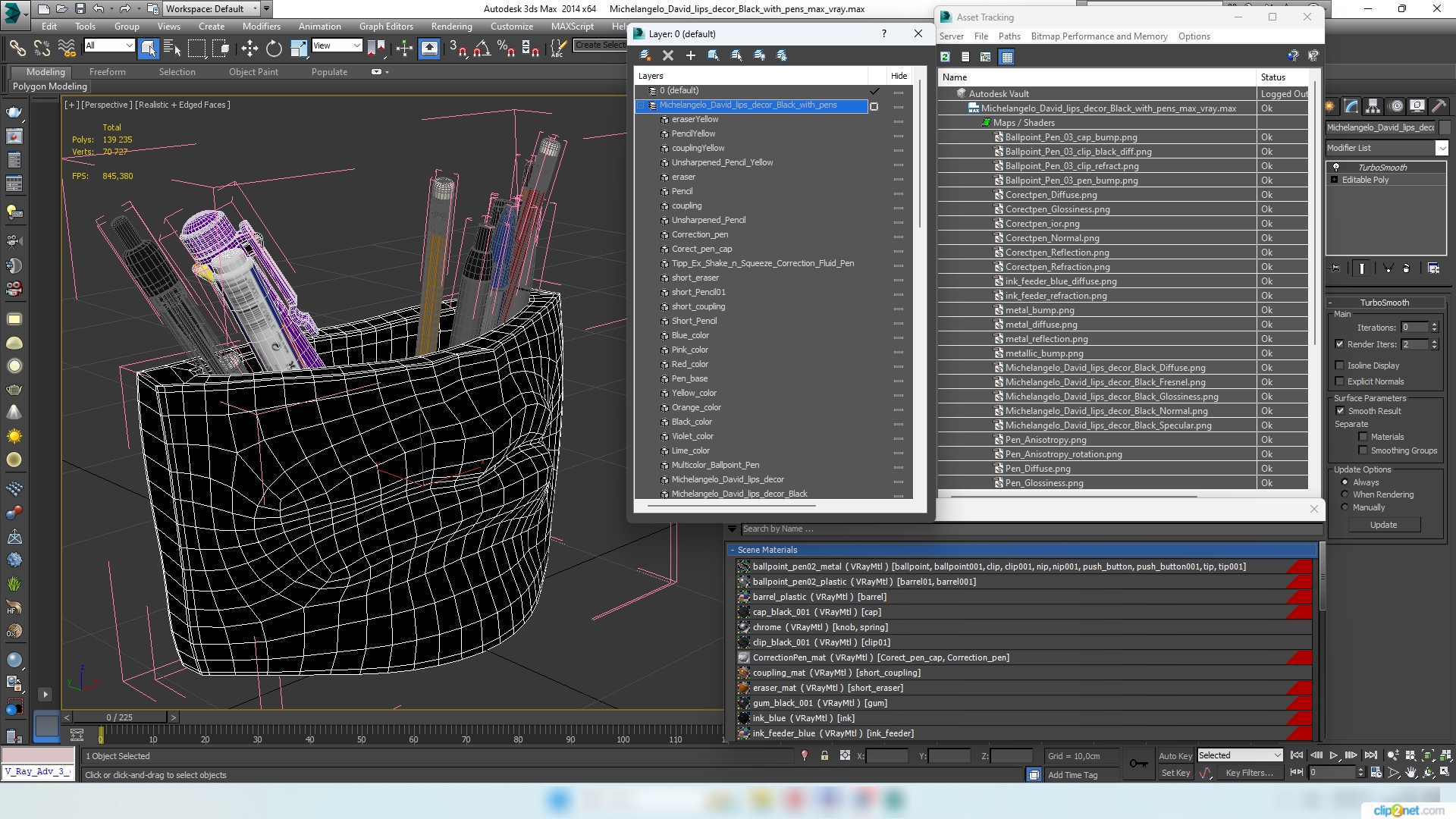Click the Delete layer X icon
The height and width of the screenshot is (819, 1456).
tap(668, 55)
